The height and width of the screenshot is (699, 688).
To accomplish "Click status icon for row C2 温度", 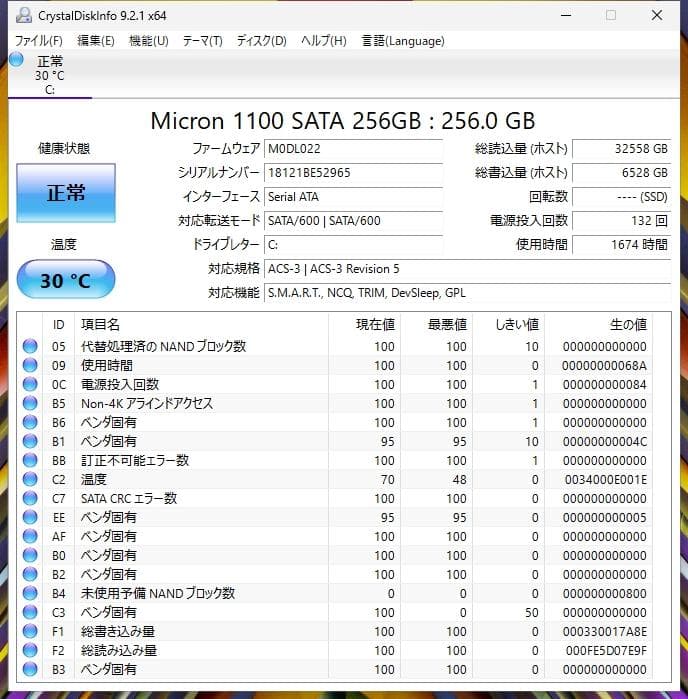I will [30, 479].
